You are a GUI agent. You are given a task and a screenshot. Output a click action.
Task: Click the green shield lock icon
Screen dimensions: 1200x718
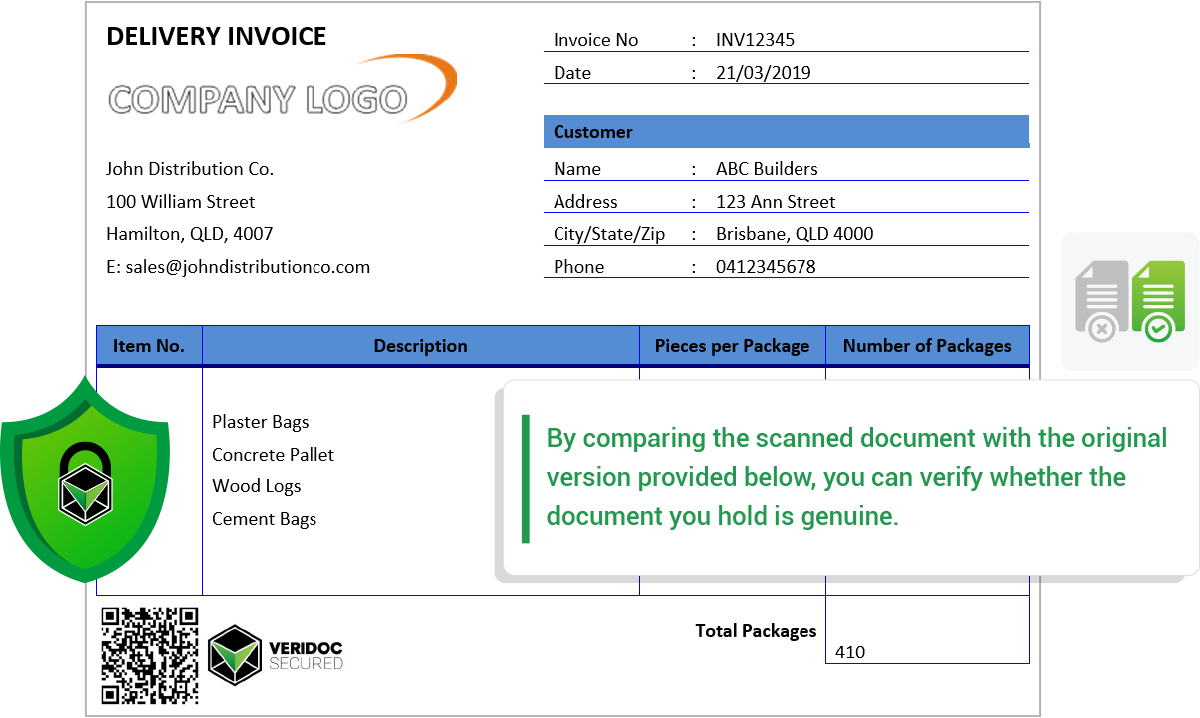[85, 480]
